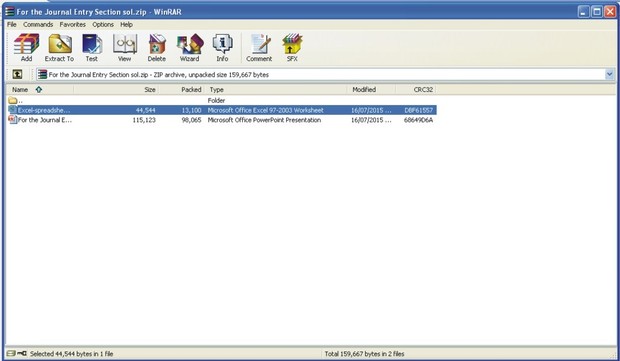This screenshot has height=361, width=620.
Task: Click the Folder type label of parent row
Action: [216, 100]
